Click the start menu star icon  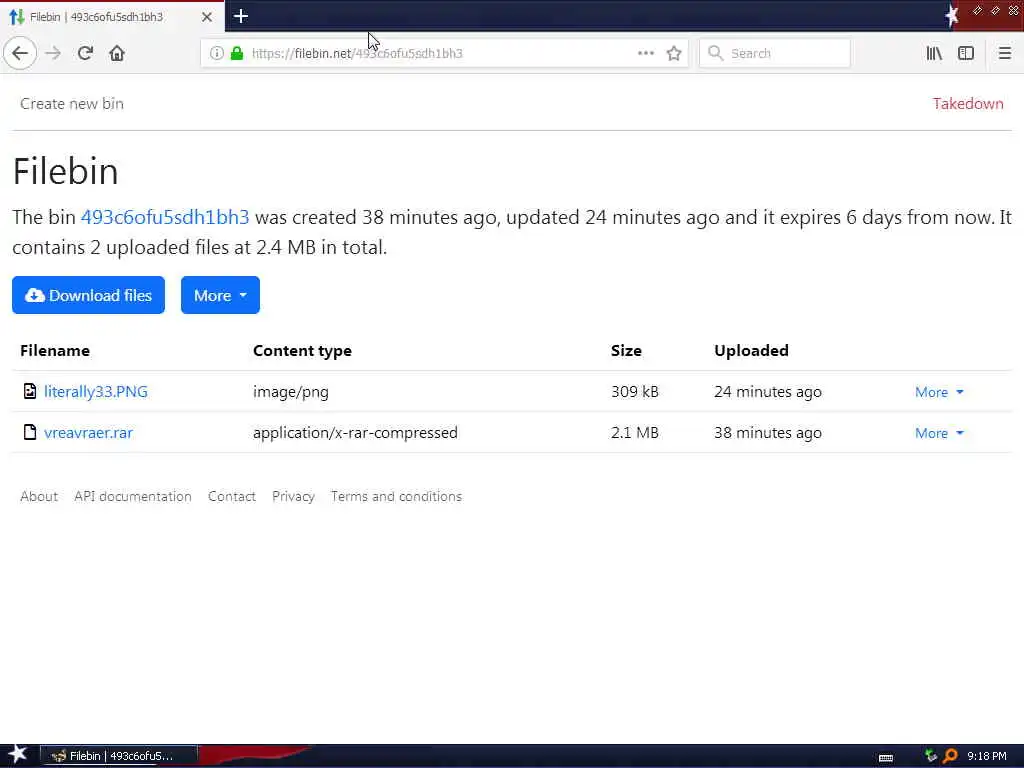click(17, 754)
